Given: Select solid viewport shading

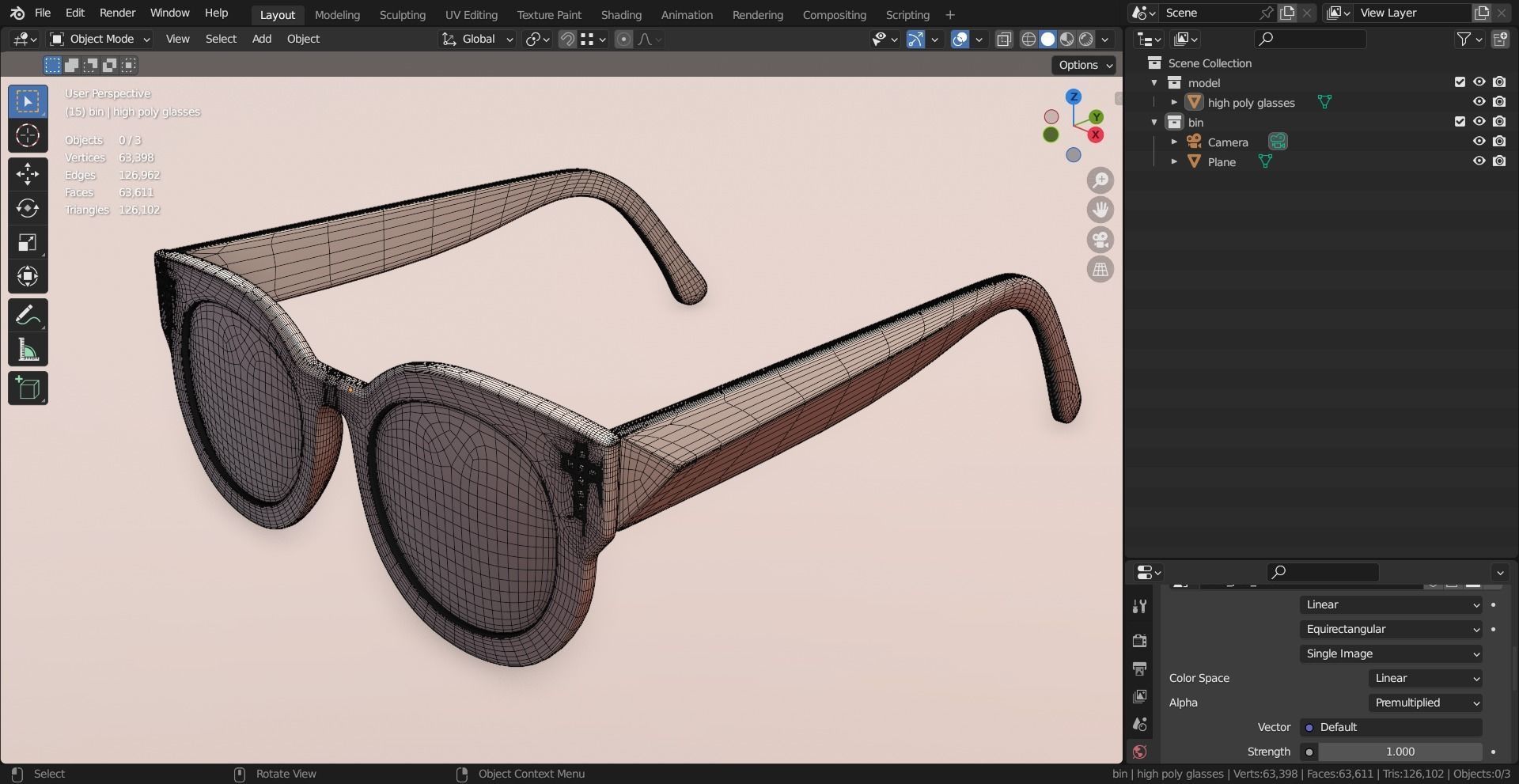Looking at the screenshot, I should (1047, 39).
